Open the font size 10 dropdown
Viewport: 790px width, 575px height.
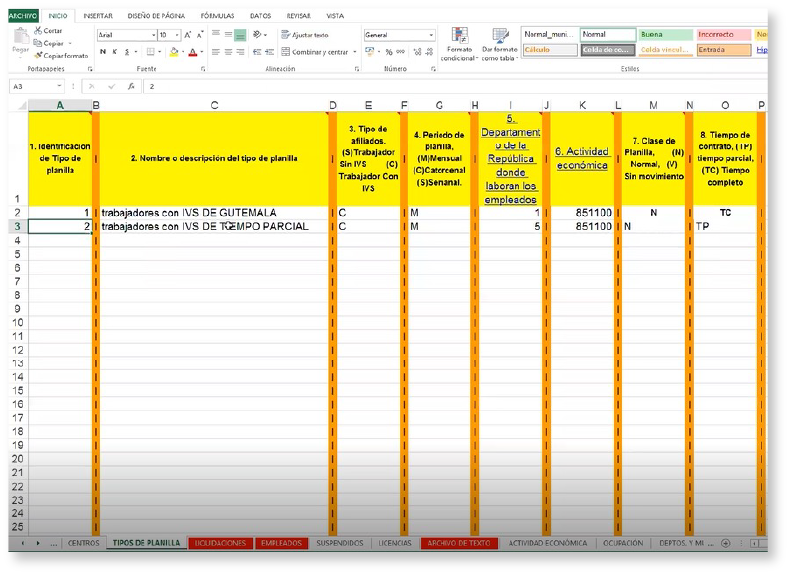point(177,35)
